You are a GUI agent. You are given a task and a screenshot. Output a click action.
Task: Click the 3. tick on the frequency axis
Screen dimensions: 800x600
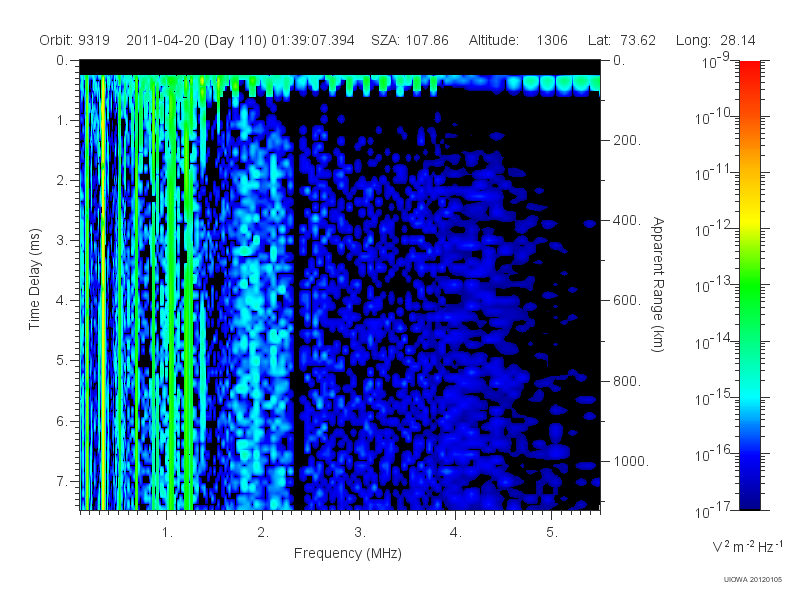359,533
